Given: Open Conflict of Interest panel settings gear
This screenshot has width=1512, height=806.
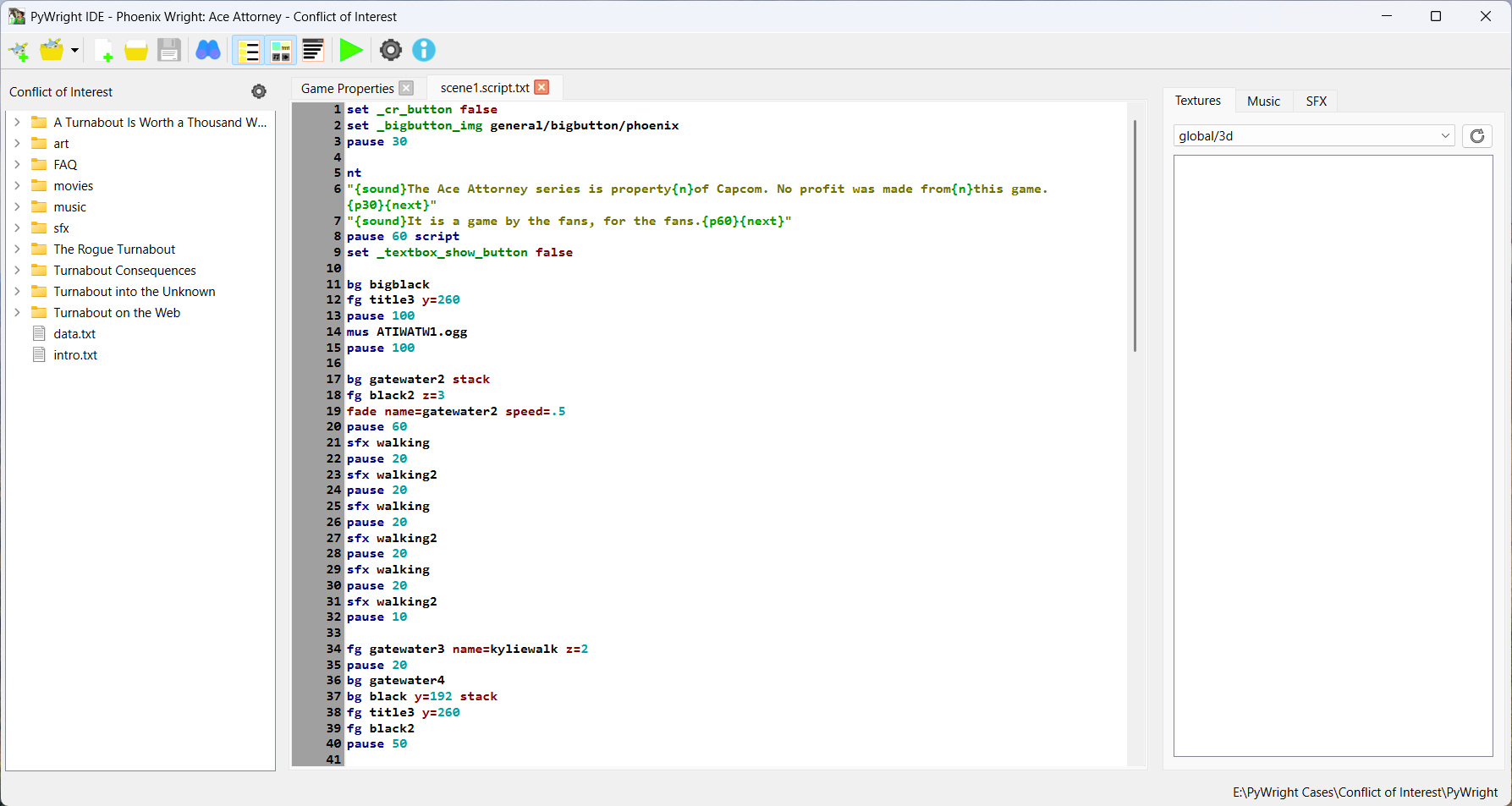Looking at the screenshot, I should (x=259, y=91).
